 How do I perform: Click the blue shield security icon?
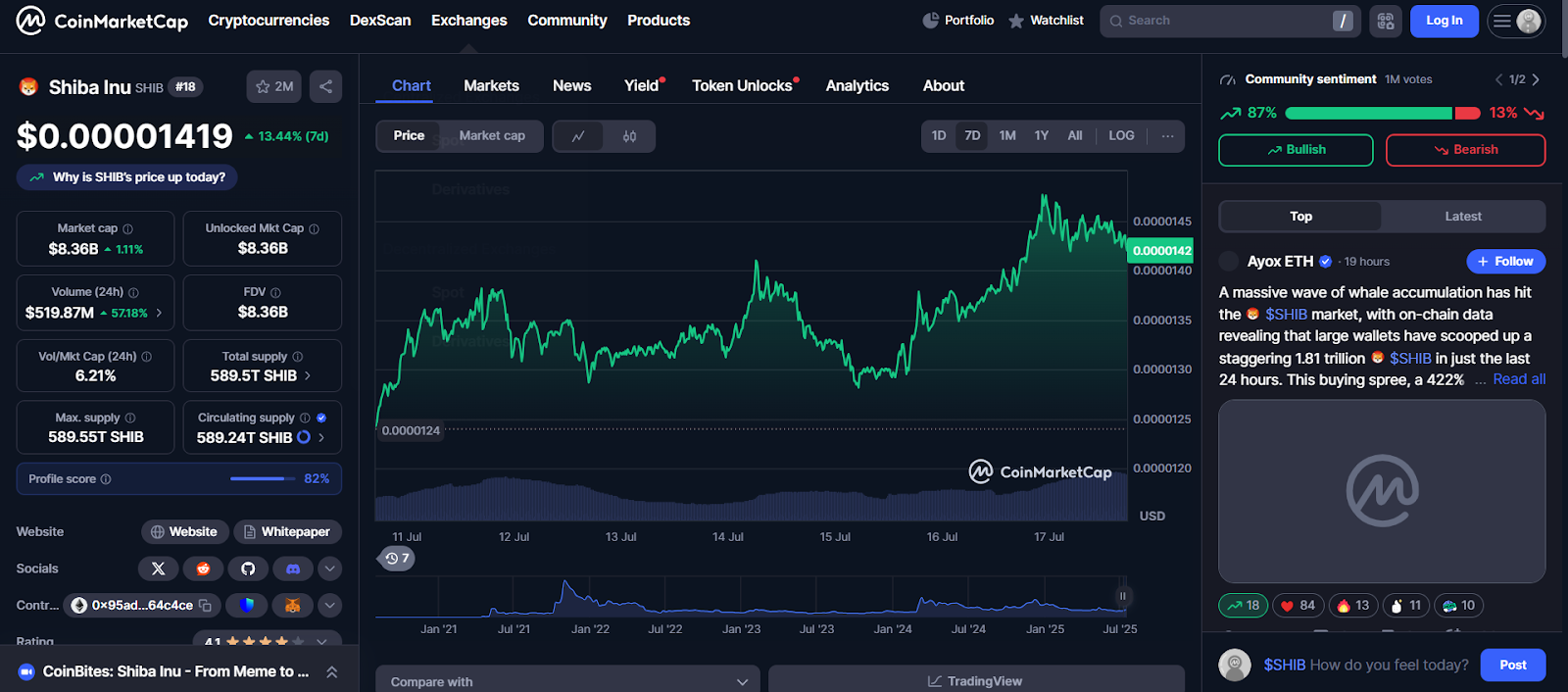[x=247, y=606]
